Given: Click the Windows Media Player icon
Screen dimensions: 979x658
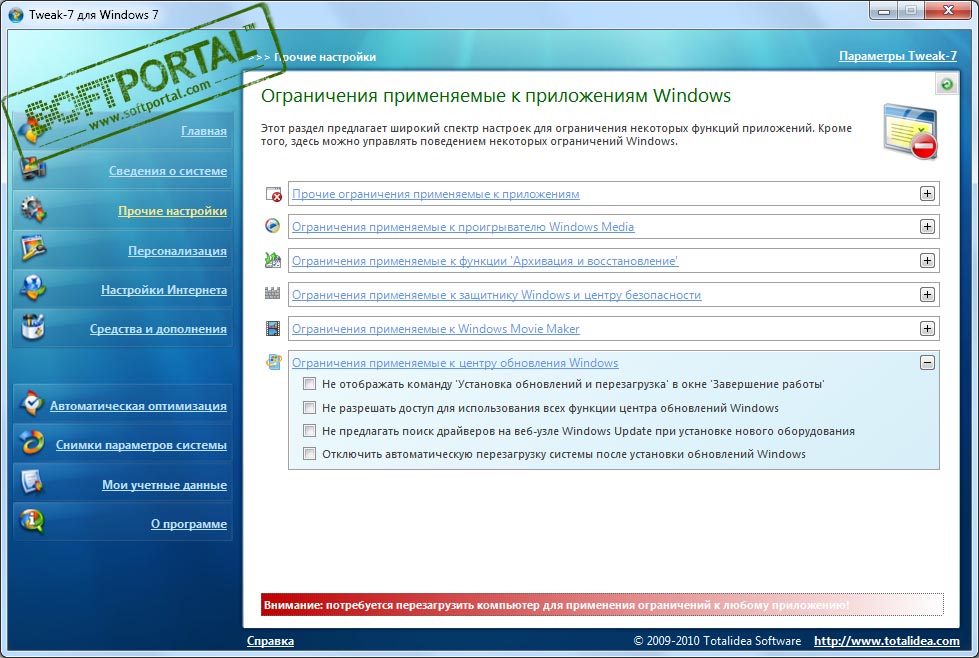Looking at the screenshot, I should coord(273,226).
